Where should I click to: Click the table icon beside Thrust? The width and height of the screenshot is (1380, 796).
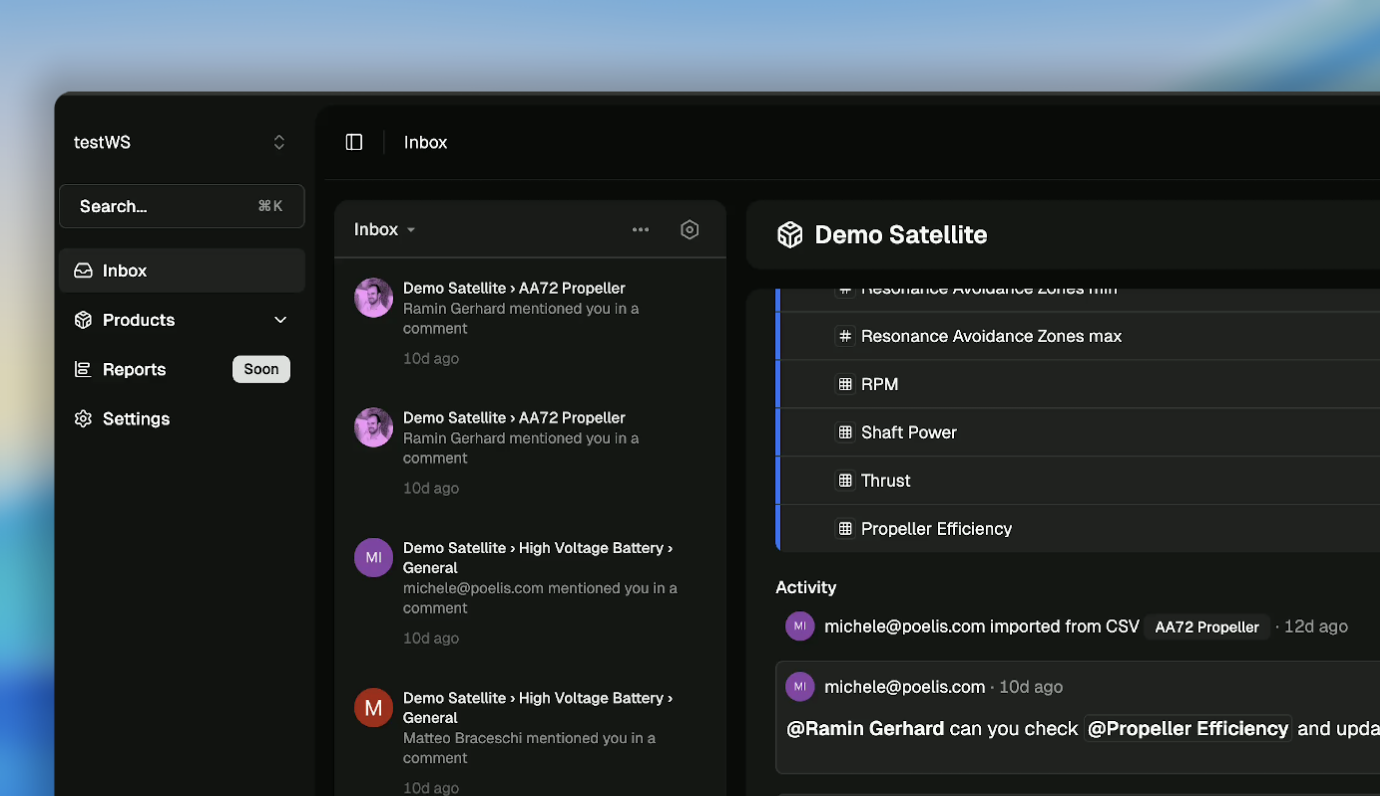845,480
